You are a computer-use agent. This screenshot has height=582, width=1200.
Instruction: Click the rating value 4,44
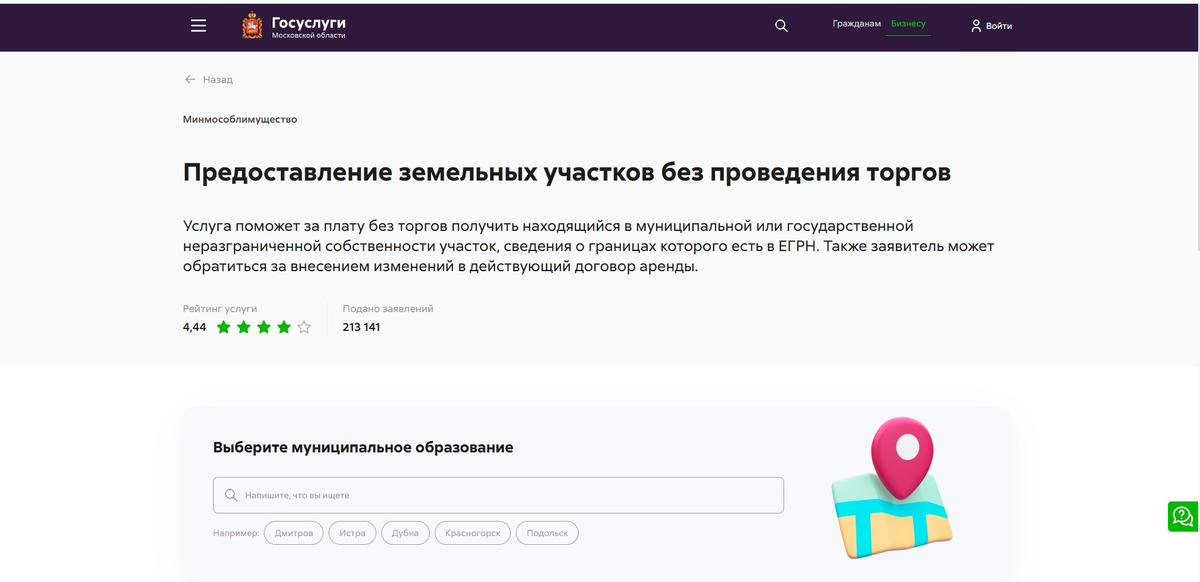tap(195, 327)
